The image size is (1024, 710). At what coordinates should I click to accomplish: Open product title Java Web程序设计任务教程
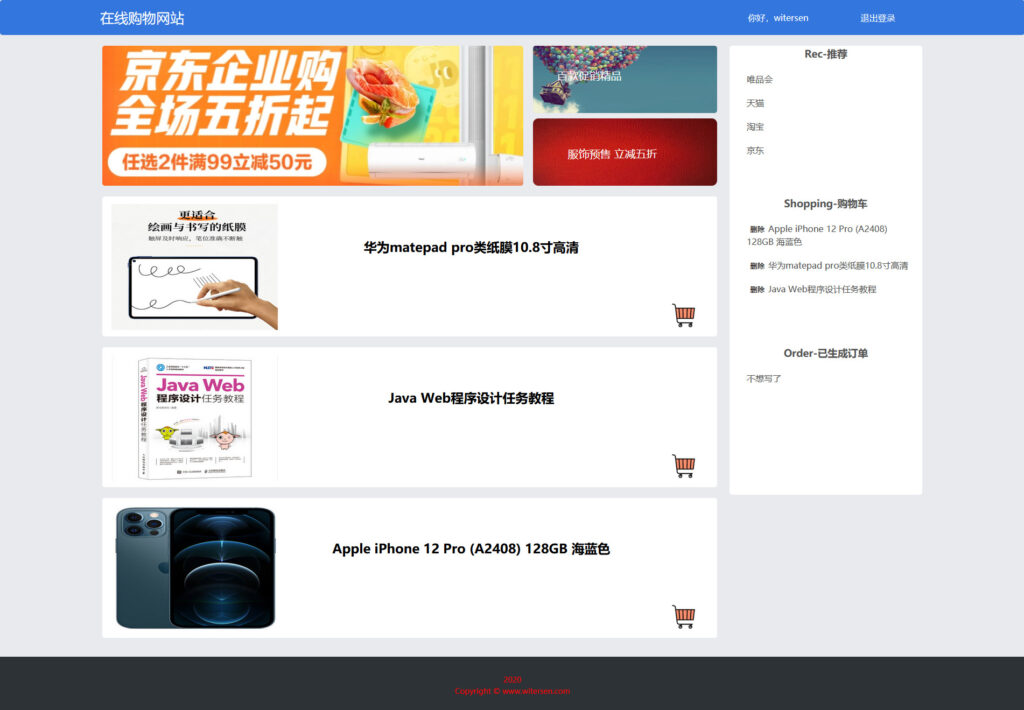471,398
